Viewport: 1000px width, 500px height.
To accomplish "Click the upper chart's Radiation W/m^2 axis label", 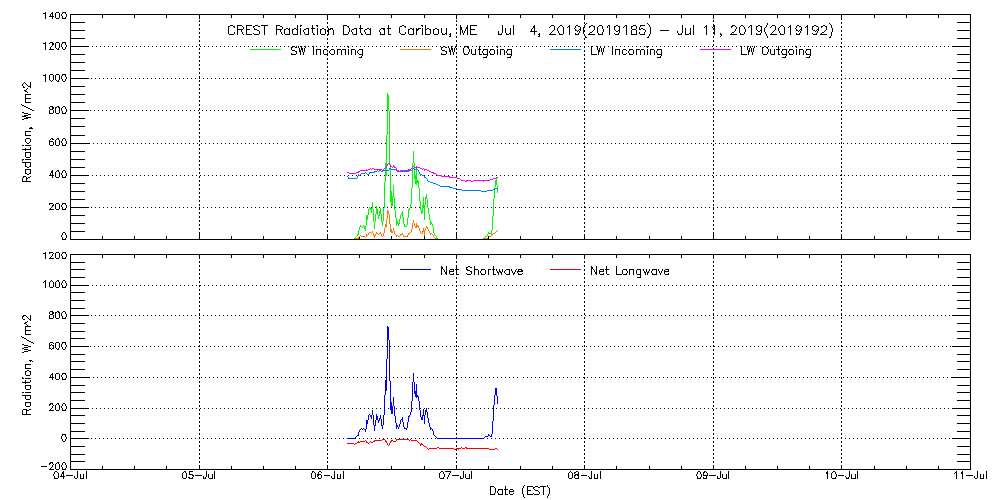I will tap(29, 128).
